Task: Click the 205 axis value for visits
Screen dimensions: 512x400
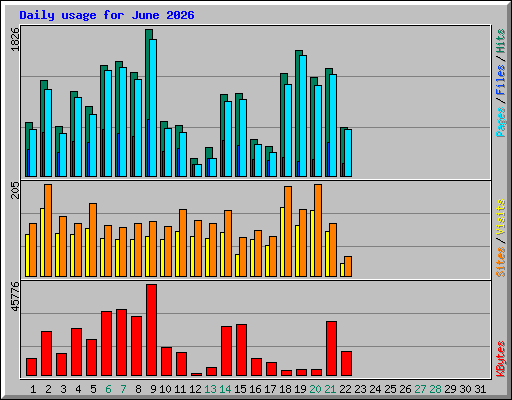Action: pos(15,190)
